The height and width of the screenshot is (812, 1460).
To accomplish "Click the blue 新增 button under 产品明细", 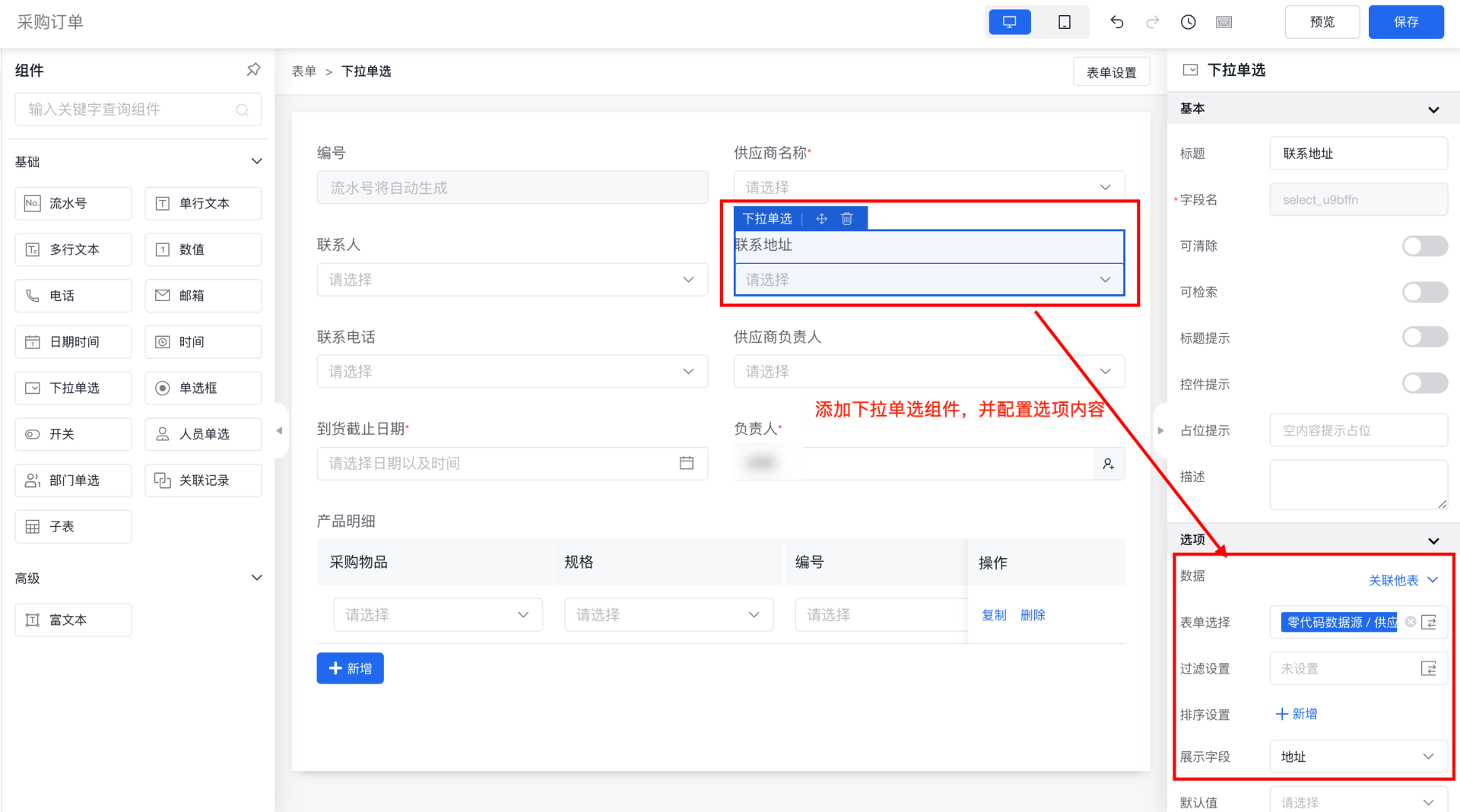I will [350, 668].
